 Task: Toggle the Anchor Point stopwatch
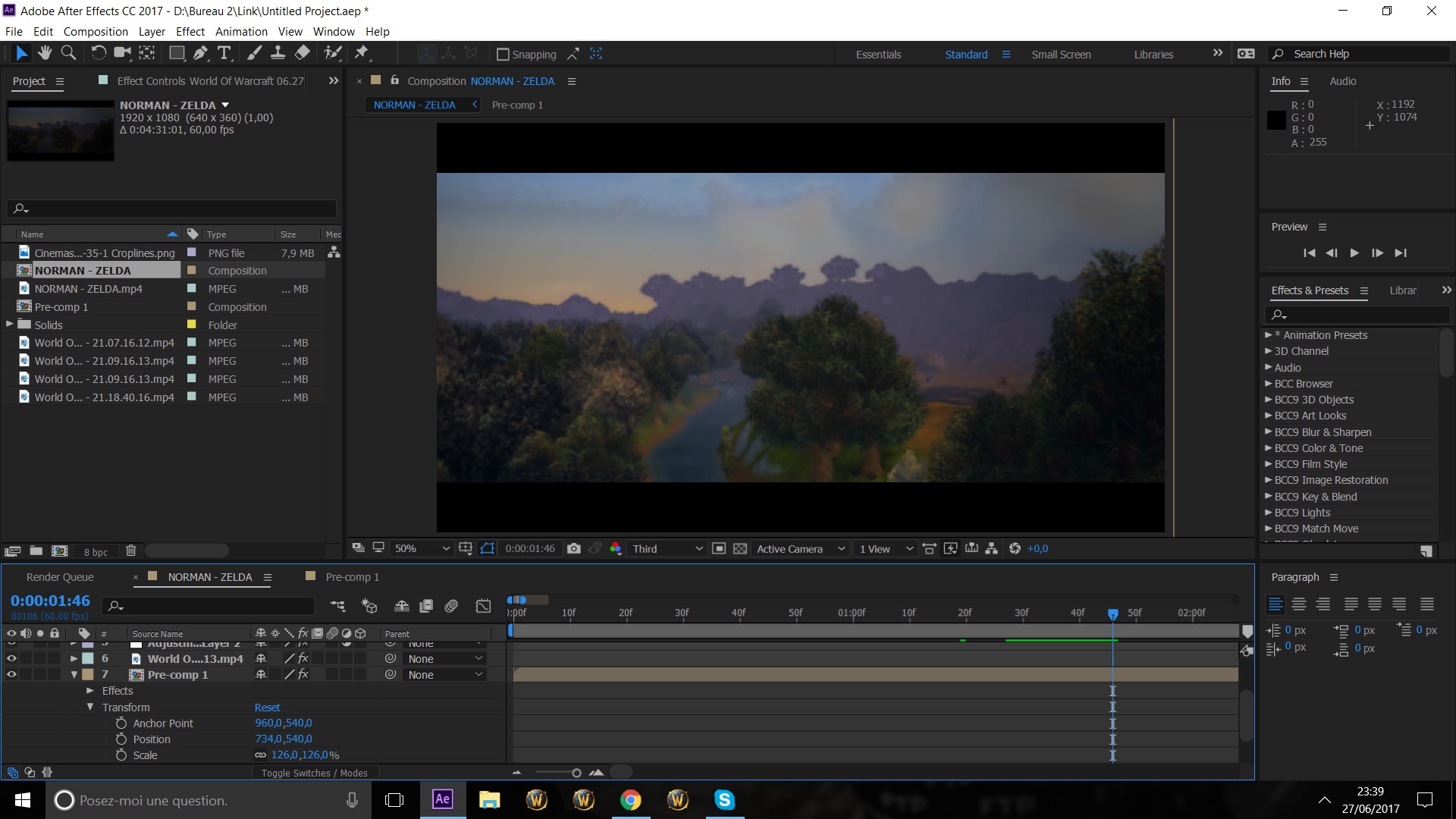[121, 723]
